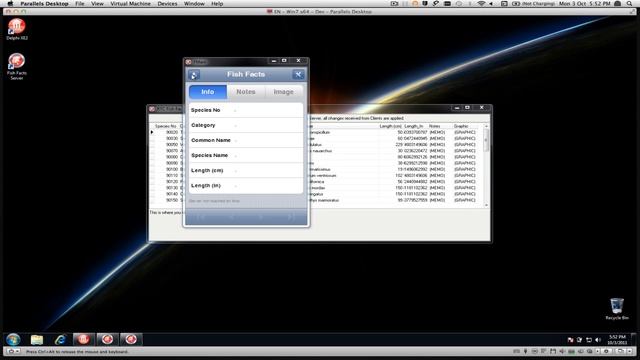Open the Image tab in Fish Facts
The width and height of the screenshot is (640, 360).
tap(284, 92)
